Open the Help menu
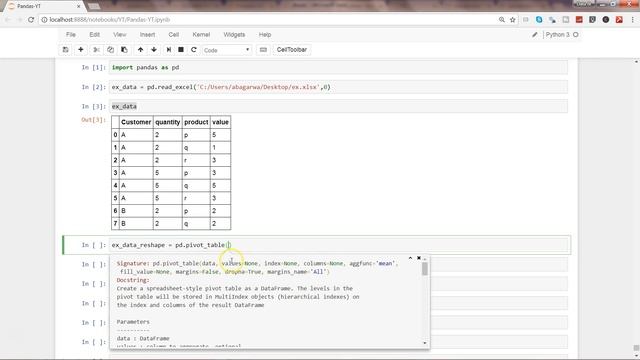Screen dimensions: 640x360 (x=265, y=35)
